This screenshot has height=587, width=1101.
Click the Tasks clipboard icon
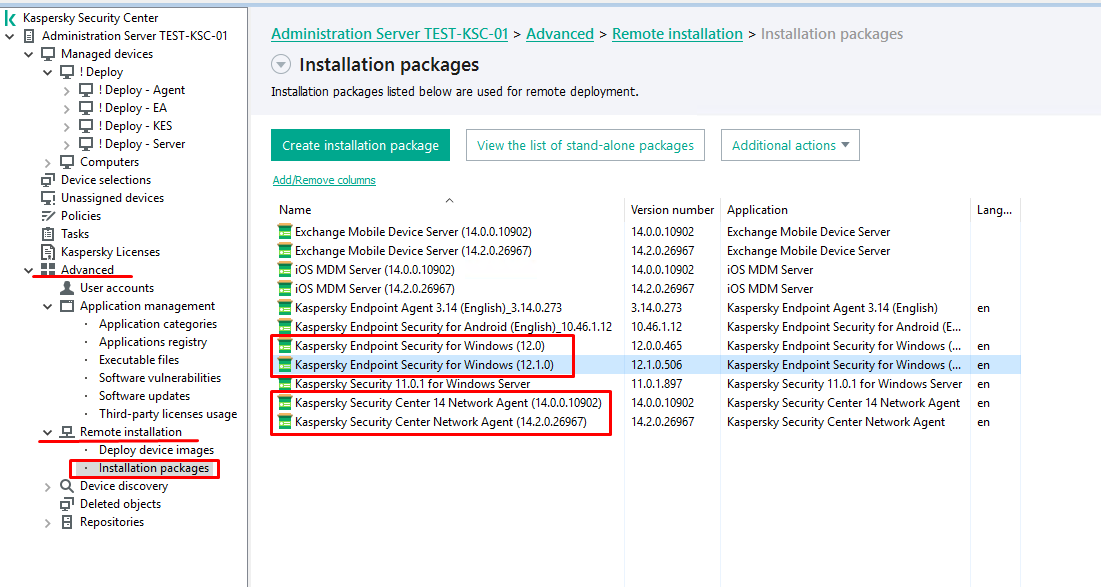(x=48, y=234)
